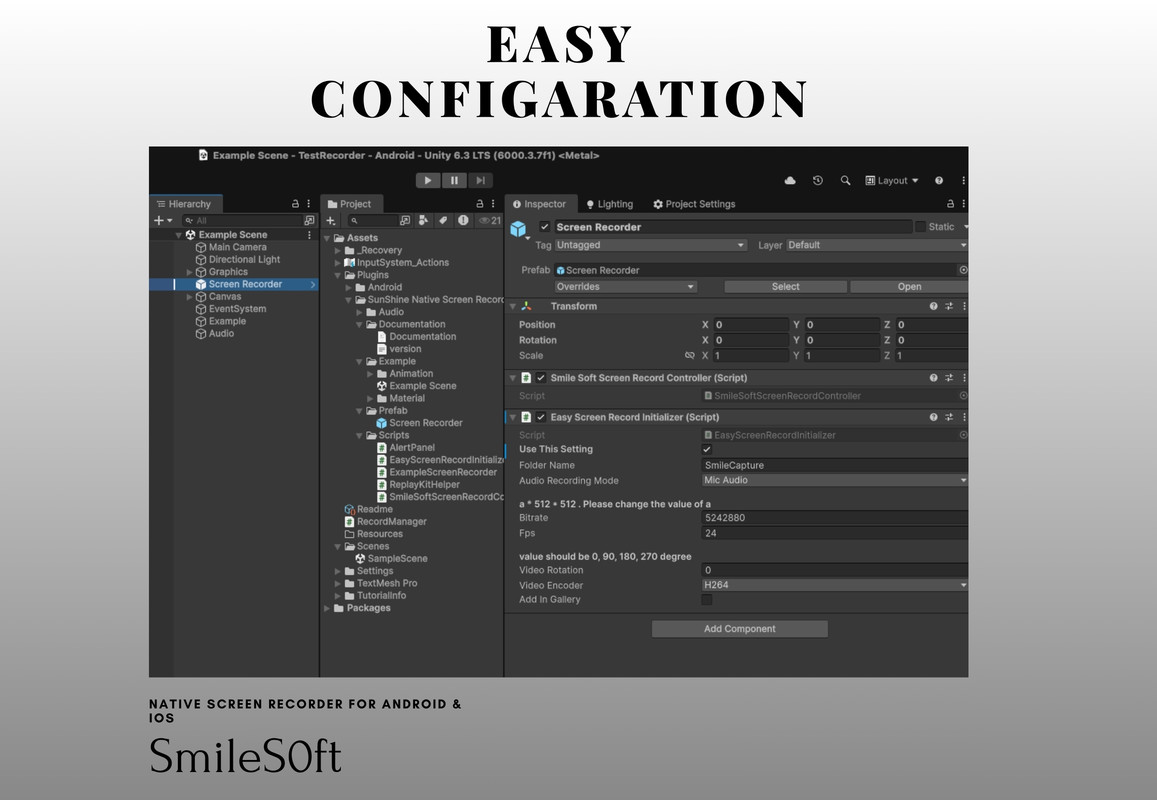Open Unity Cloud via the cloud icon
The width and height of the screenshot is (1157, 800).
tap(790, 181)
